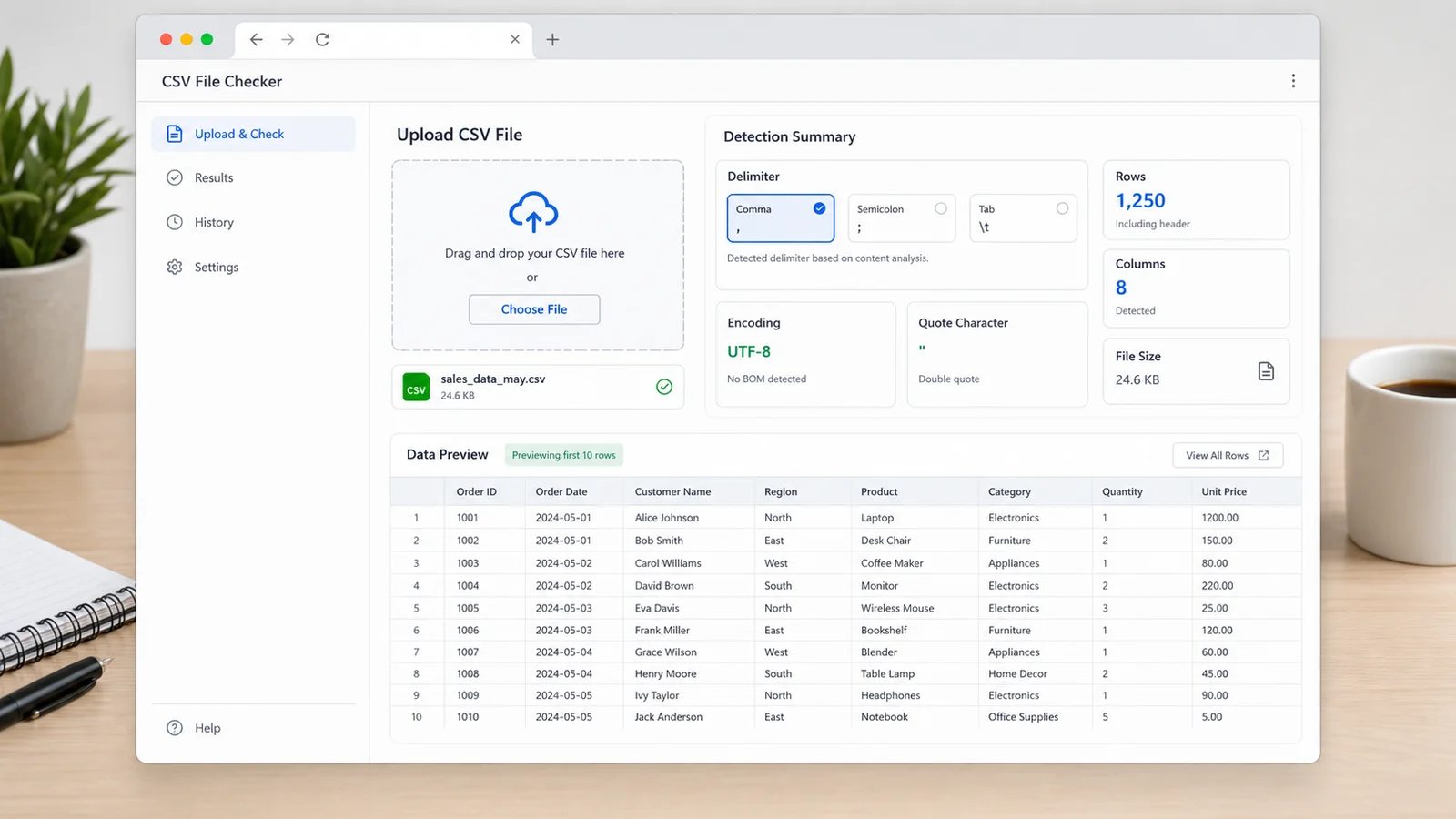Select the Tab delimiter option
This screenshot has height=819, width=1456.
click(x=1023, y=218)
